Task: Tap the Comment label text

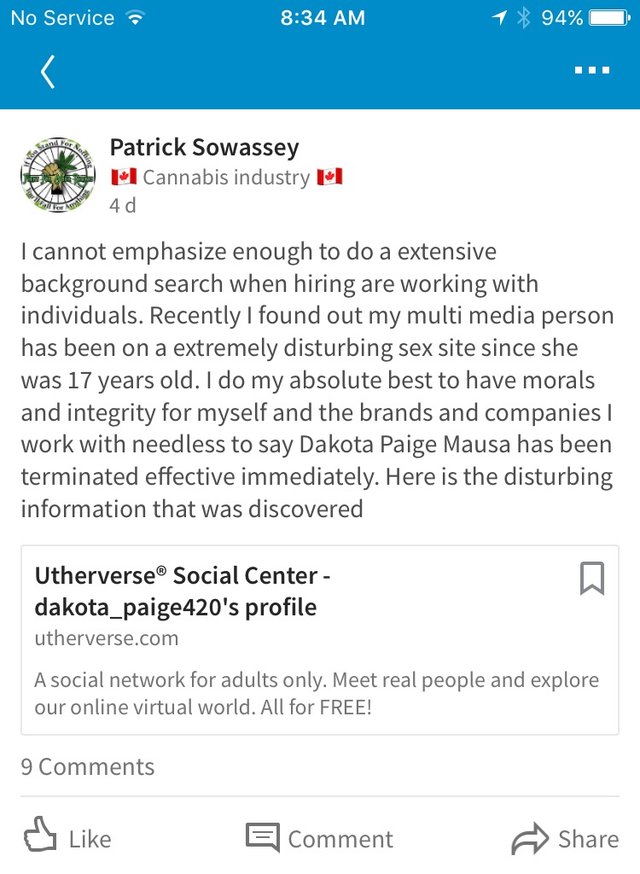Action: (x=340, y=839)
